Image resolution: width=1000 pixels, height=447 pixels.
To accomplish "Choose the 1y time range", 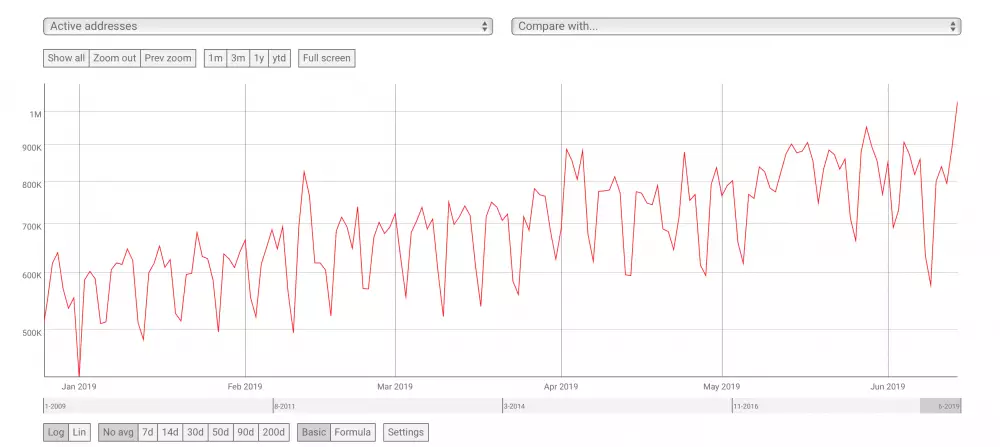I will click(x=259, y=58).
